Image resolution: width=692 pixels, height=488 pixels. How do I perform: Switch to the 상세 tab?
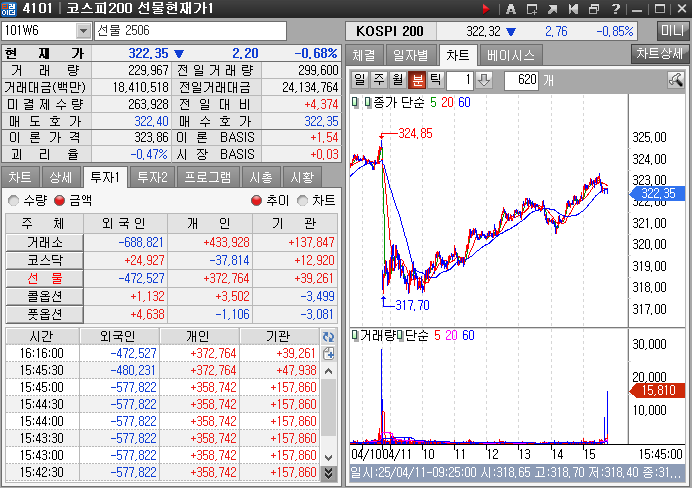coord(60,177)
